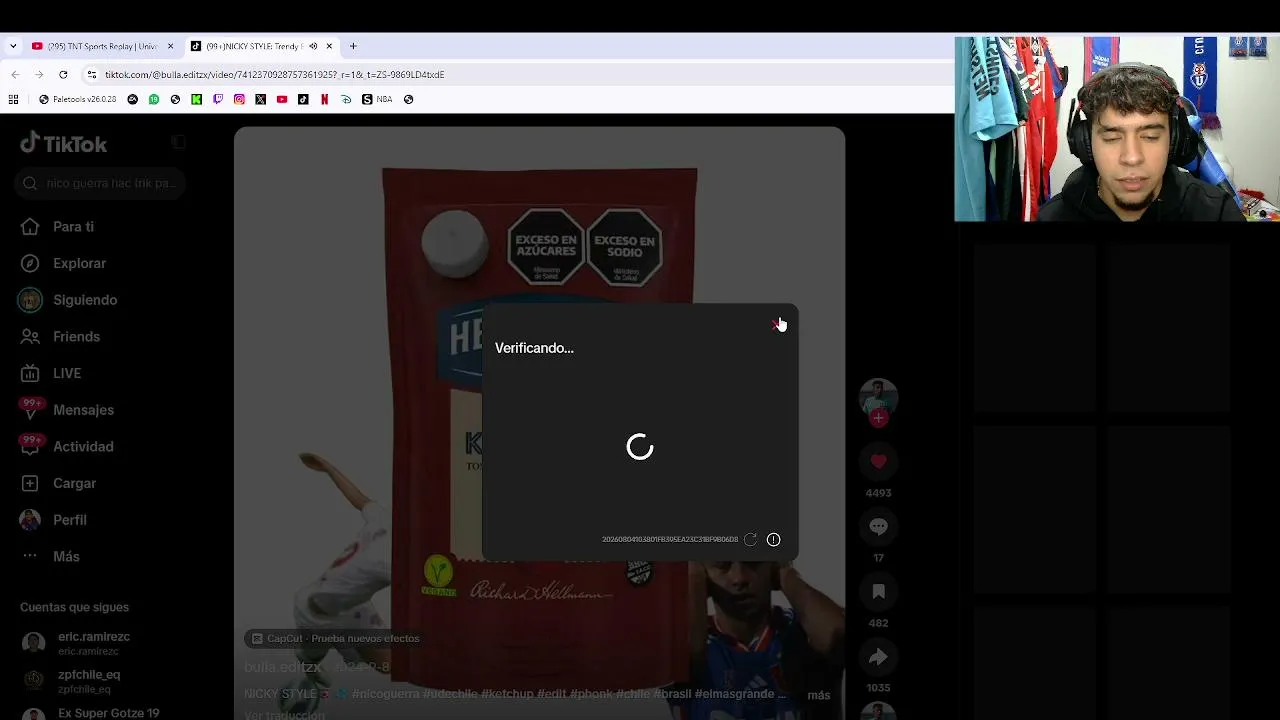Expand video caption with más
Viewport: 1280px width, 720px height.
coord(819,695)
